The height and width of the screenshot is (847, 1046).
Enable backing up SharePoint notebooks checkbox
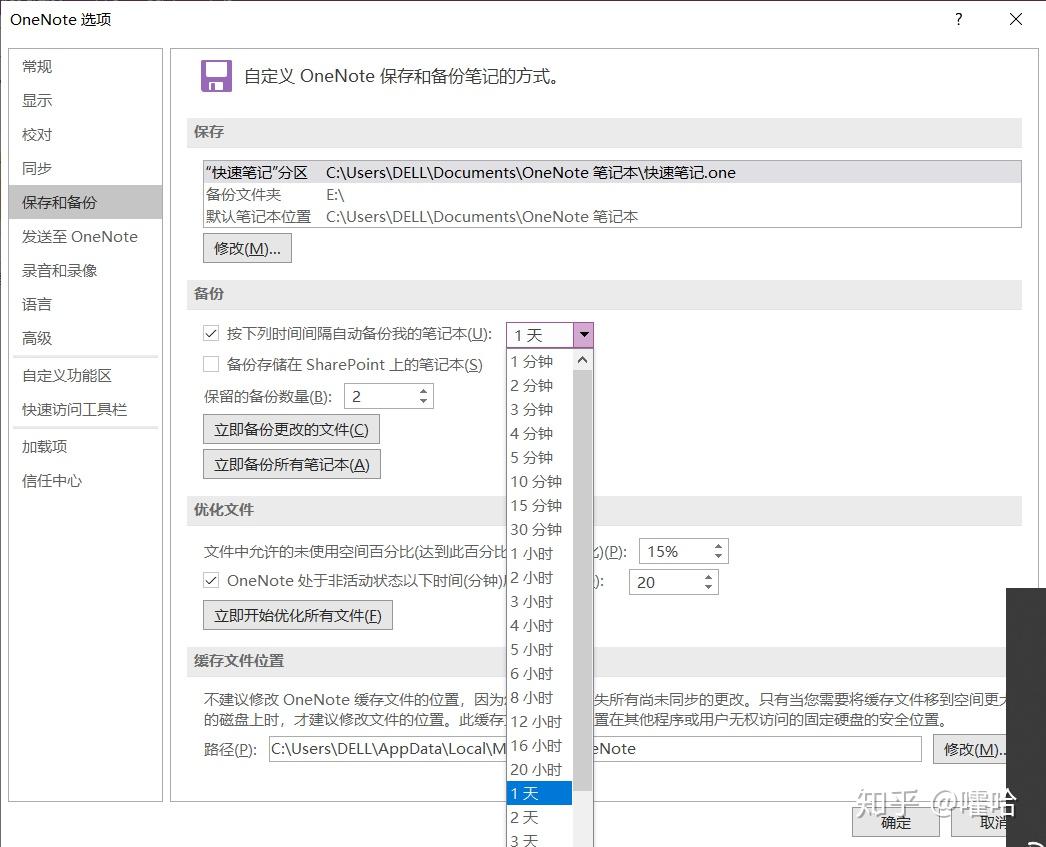tap(211, 364)
